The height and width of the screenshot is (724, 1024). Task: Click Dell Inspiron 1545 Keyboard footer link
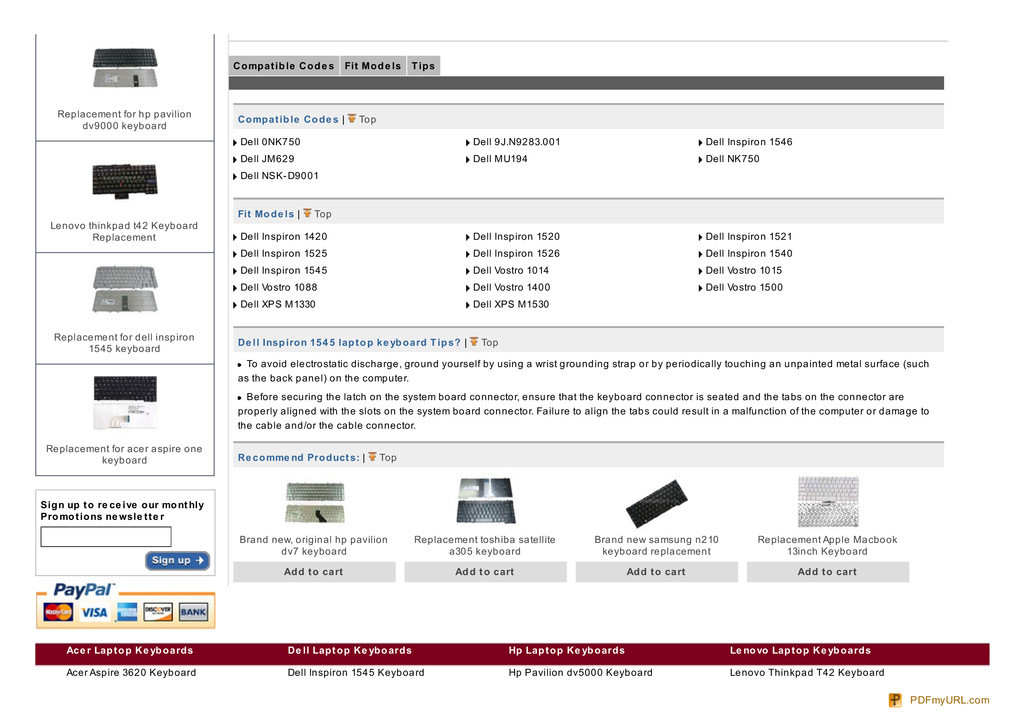356,672
